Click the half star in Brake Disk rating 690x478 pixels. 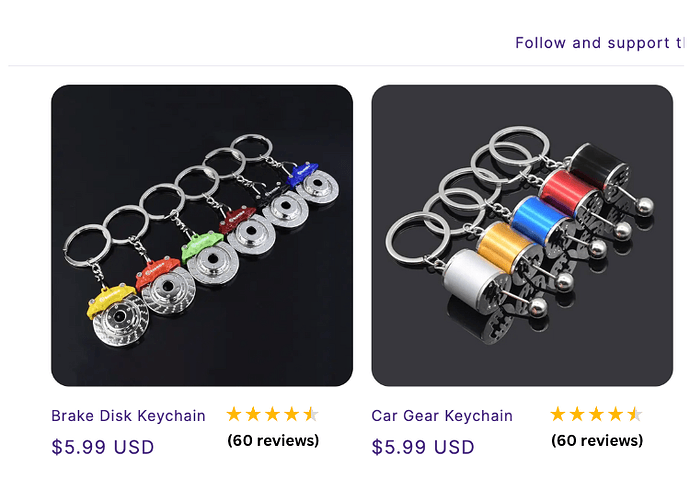(x=311, y=414)
